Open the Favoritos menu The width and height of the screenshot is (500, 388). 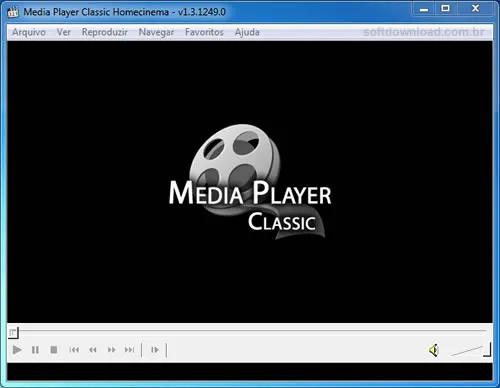coord(204,32)
